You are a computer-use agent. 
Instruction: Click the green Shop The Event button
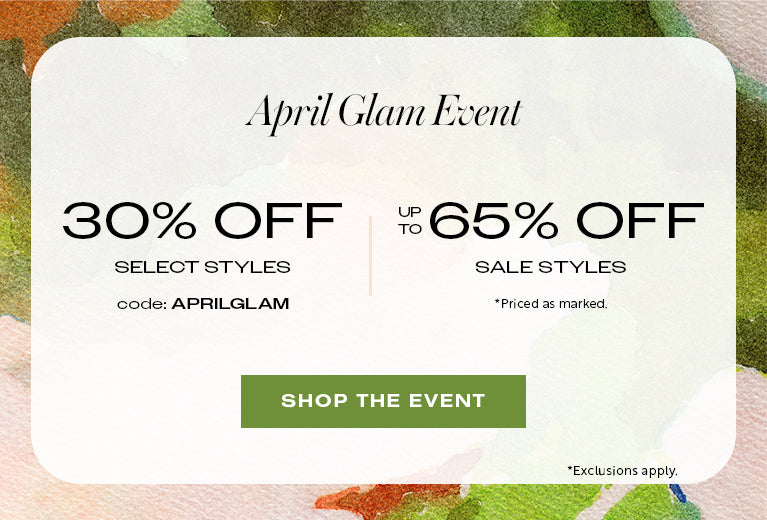[x=383, y=401]
